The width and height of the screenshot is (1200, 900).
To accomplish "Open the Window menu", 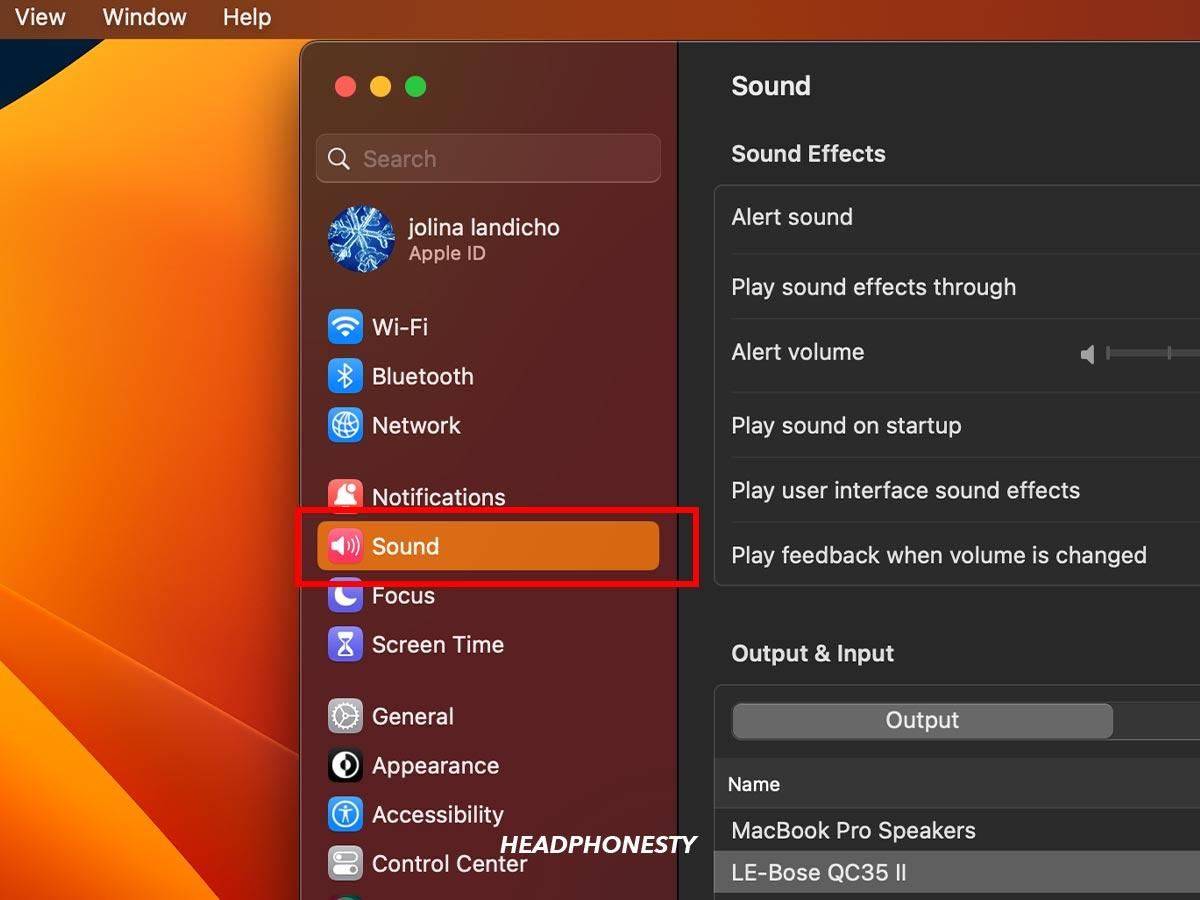I will pyautogui.click(x=143, y=17).
